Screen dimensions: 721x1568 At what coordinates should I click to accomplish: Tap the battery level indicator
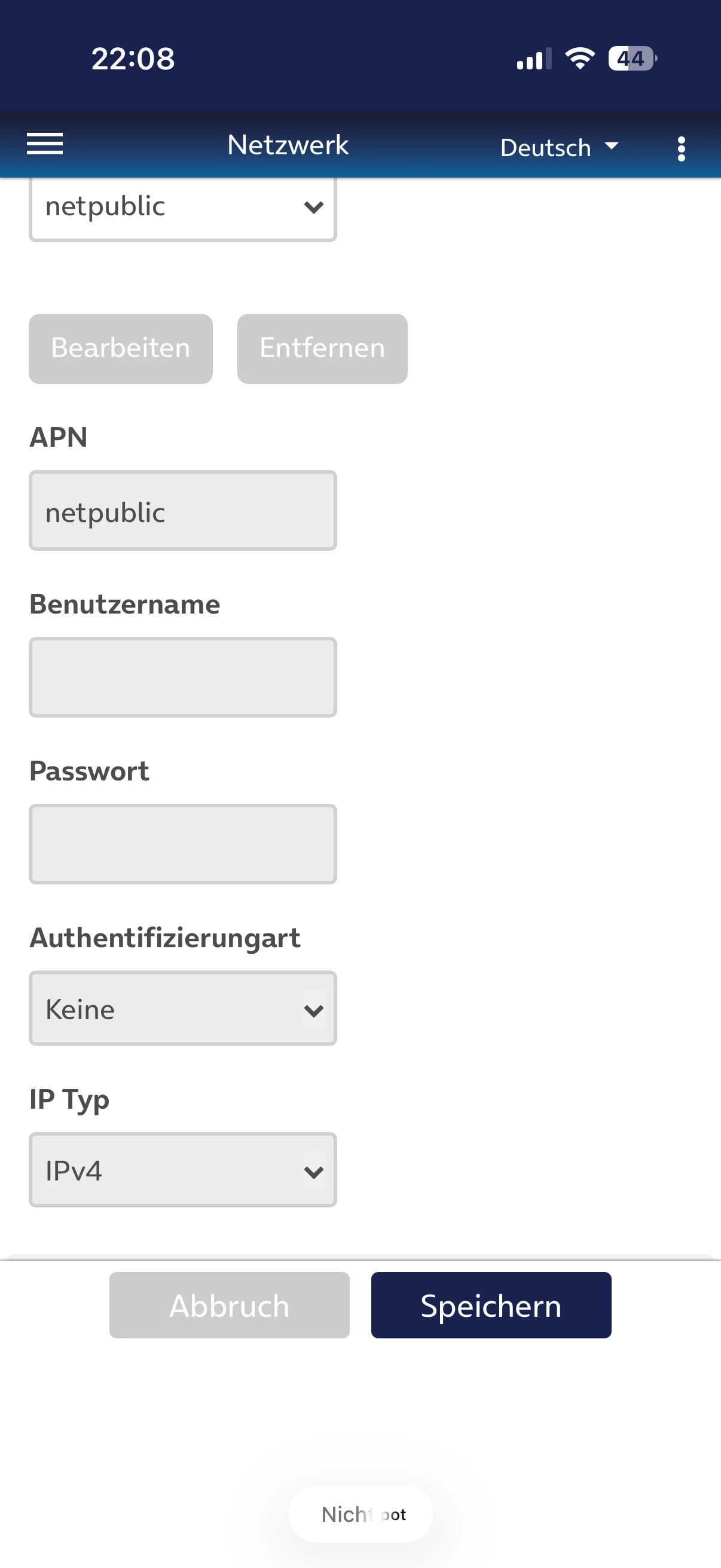click(x=632, y=59)
